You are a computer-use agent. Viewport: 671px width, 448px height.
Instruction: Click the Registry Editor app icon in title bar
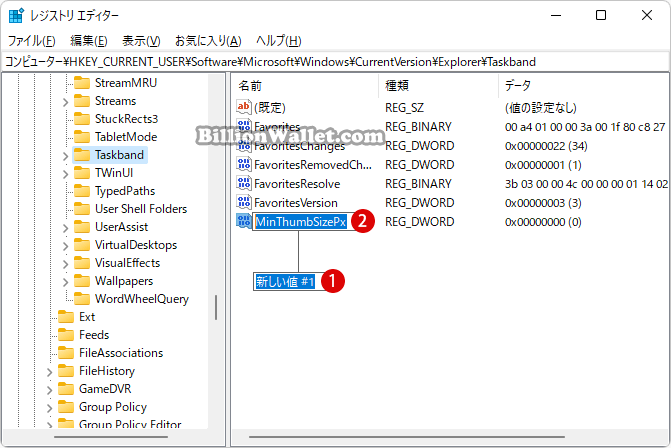(x=16, y=15)
